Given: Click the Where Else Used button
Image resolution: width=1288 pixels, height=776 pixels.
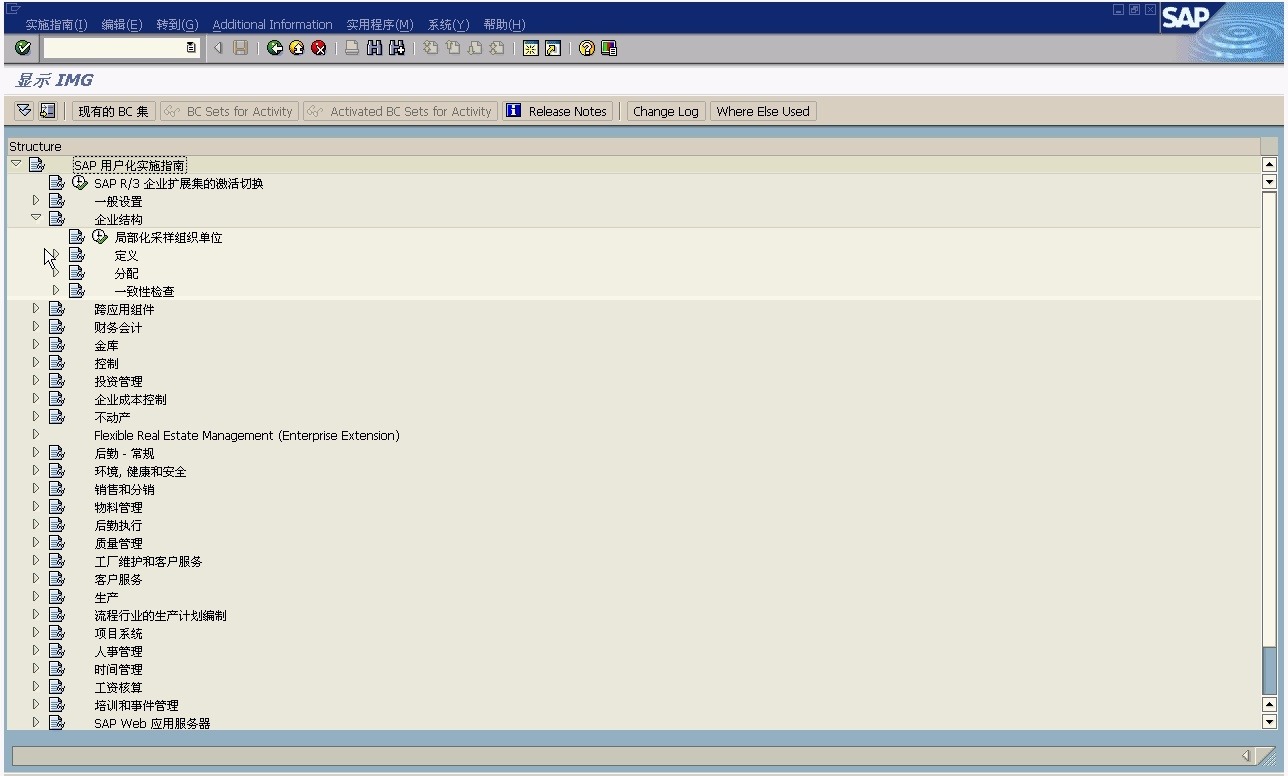Looking at the screenshot, I should point(763,111).
